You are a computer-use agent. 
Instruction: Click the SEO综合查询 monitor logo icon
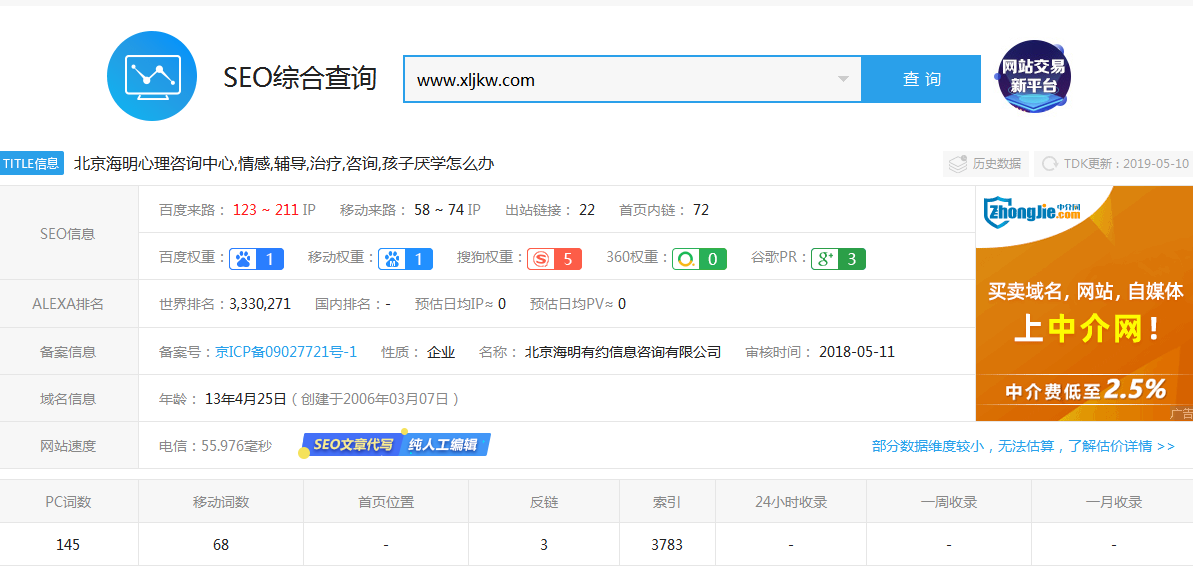point(153,76)
